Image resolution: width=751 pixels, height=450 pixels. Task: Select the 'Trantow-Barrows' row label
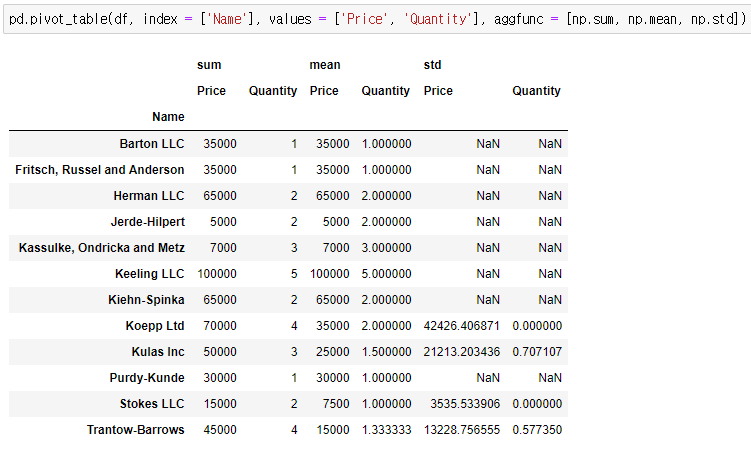tap(136, 430)
